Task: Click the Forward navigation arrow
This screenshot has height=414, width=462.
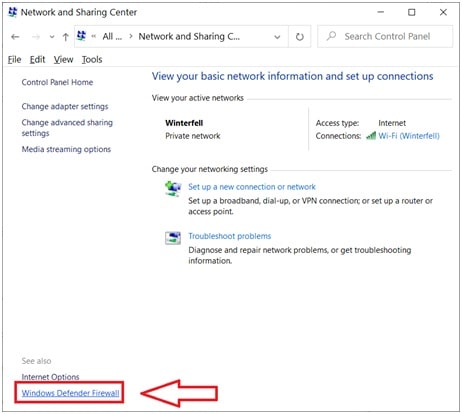Action: coord(36,37)
